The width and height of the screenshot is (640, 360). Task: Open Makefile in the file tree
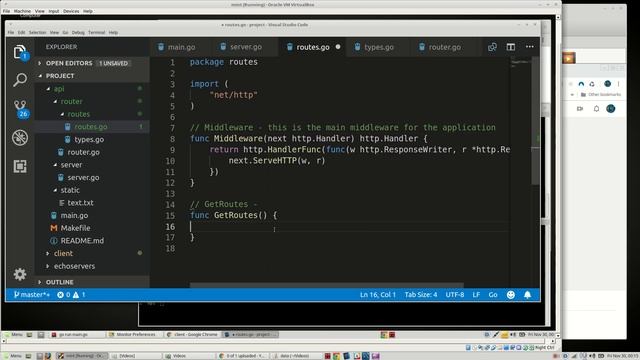coord(75,228)
